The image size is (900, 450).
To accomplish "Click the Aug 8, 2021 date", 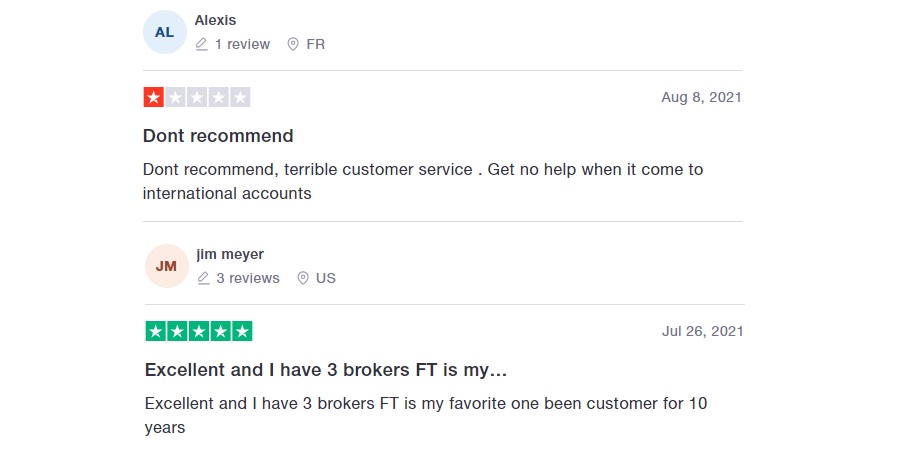I will [x=701, y=97].
